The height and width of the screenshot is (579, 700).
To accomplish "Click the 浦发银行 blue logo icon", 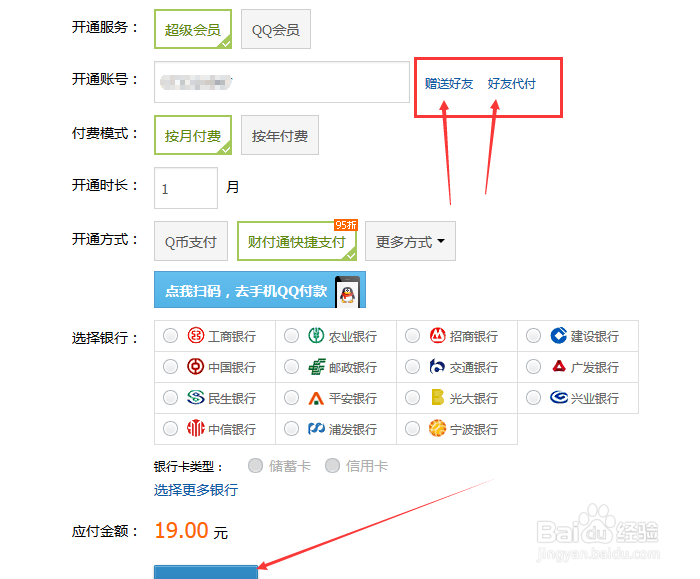I will 316,429.
